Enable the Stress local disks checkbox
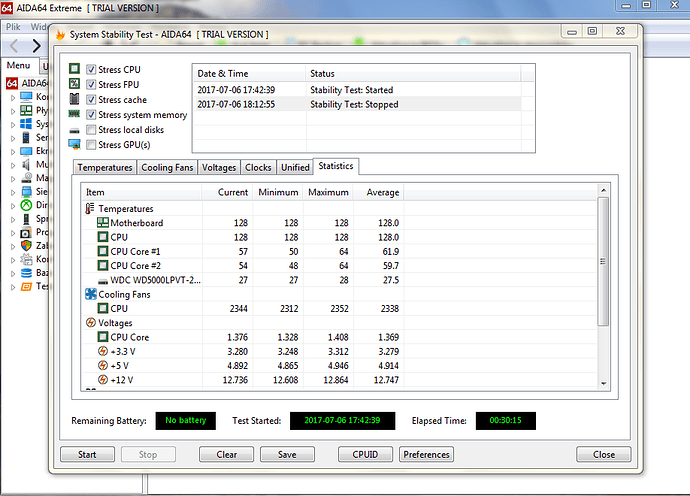The image size is (690, 496). click(x=91, y=129)
